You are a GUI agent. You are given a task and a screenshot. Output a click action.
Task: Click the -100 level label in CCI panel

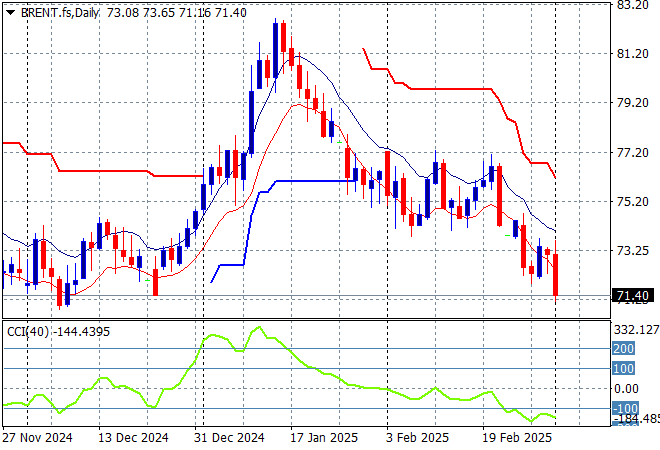624,409
